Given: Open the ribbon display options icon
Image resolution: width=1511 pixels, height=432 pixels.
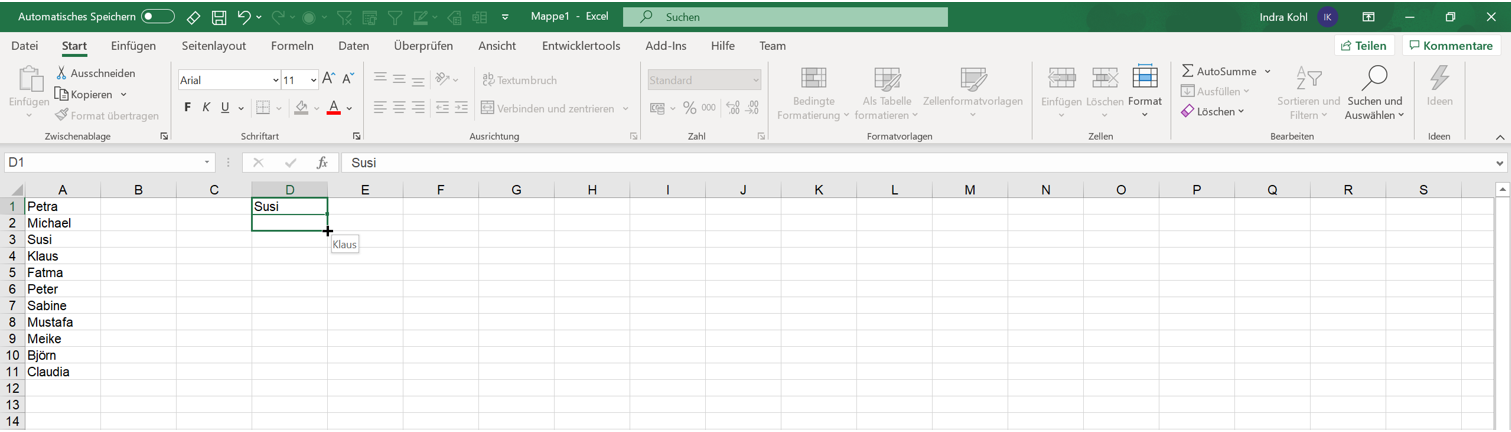Looking at the screenshot, I should click(x=1368, y=17).
